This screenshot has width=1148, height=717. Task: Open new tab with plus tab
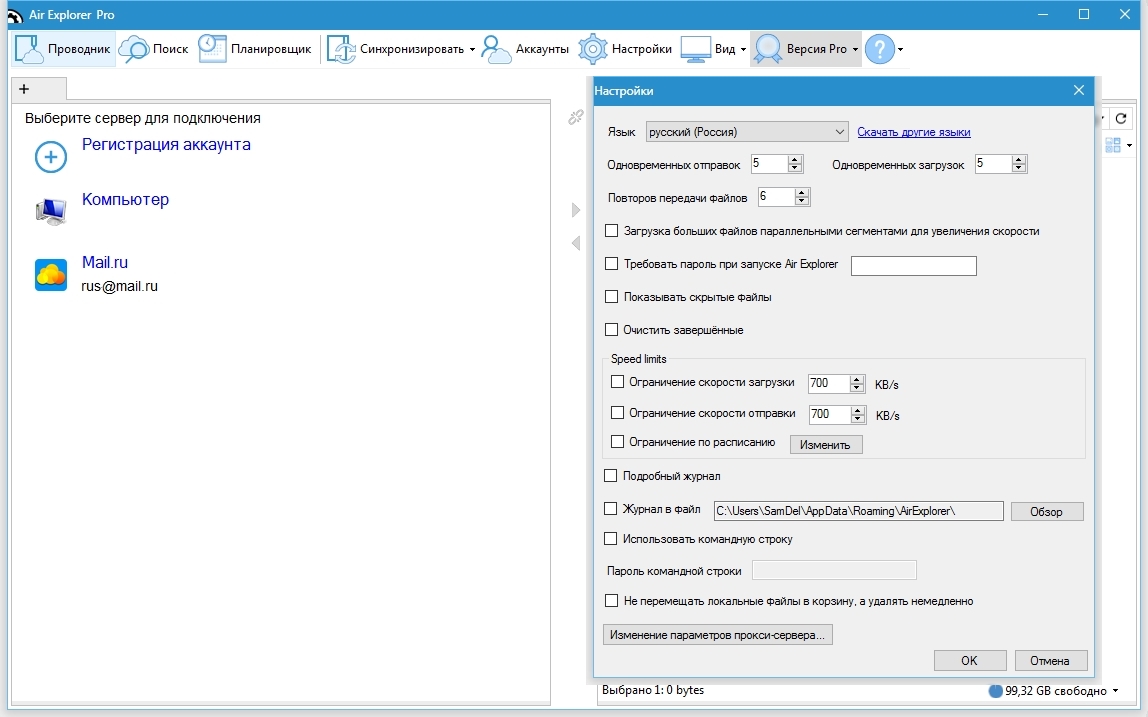pos(25,89)
